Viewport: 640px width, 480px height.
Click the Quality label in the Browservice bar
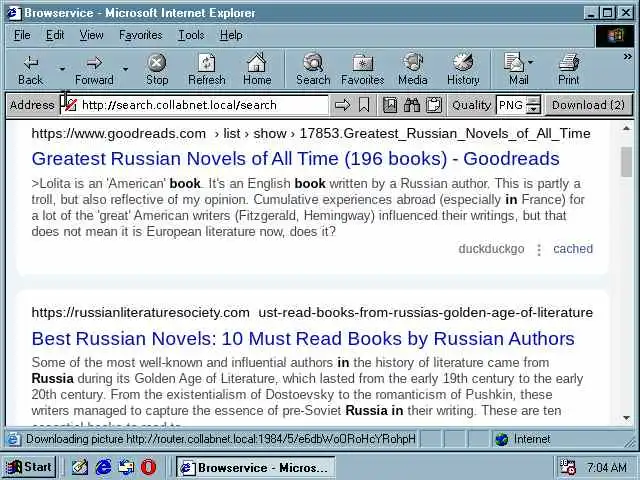click(x=471, y=105)
